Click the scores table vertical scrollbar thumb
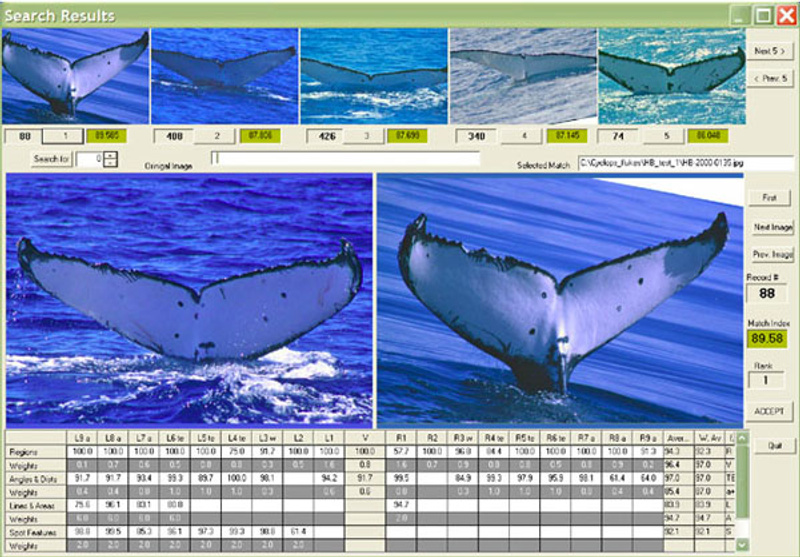This screenshot has height=557, width=800. click(x=742, y=482)
